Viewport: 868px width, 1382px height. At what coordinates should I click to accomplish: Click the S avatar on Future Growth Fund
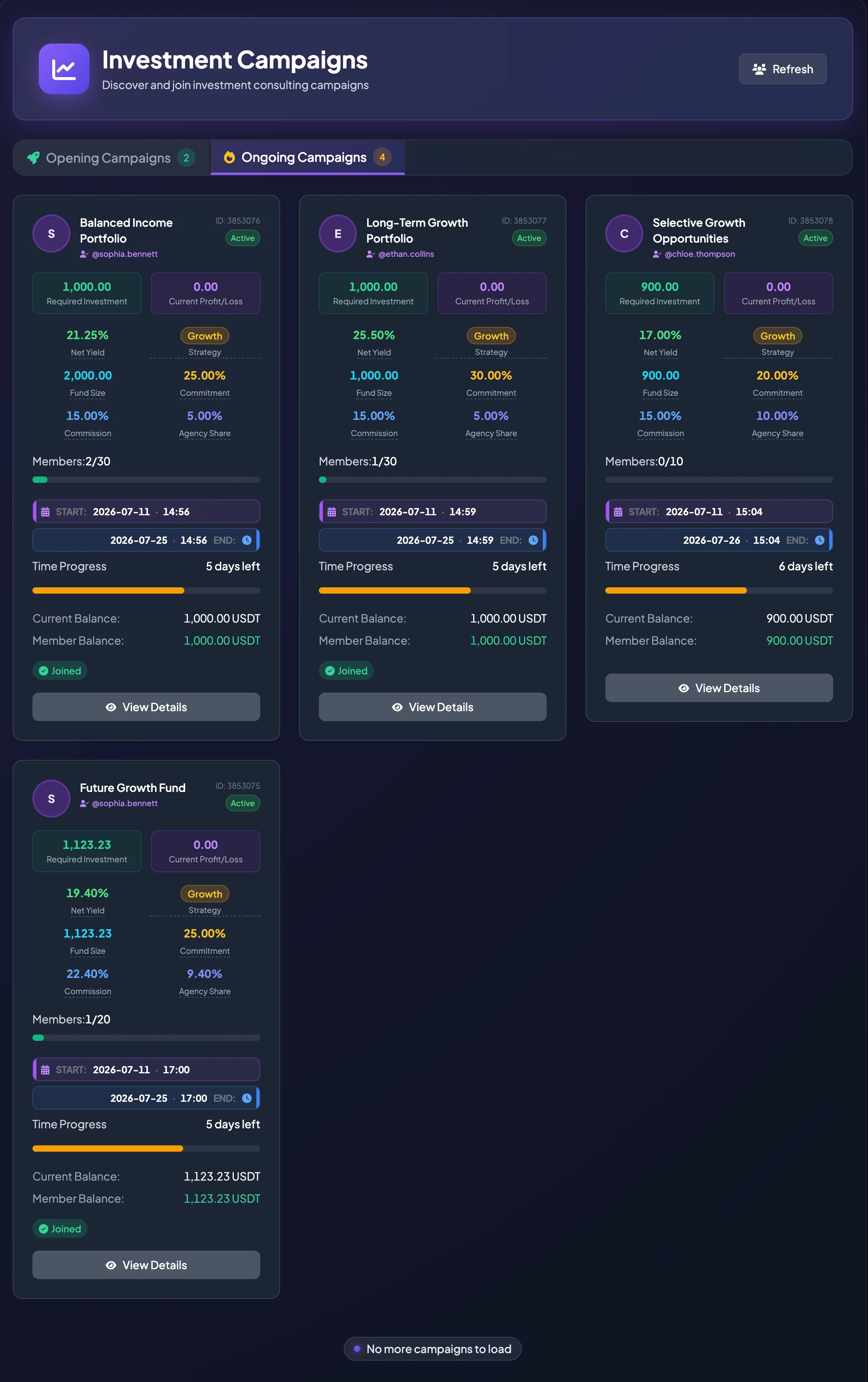click(x=51, y=798)
